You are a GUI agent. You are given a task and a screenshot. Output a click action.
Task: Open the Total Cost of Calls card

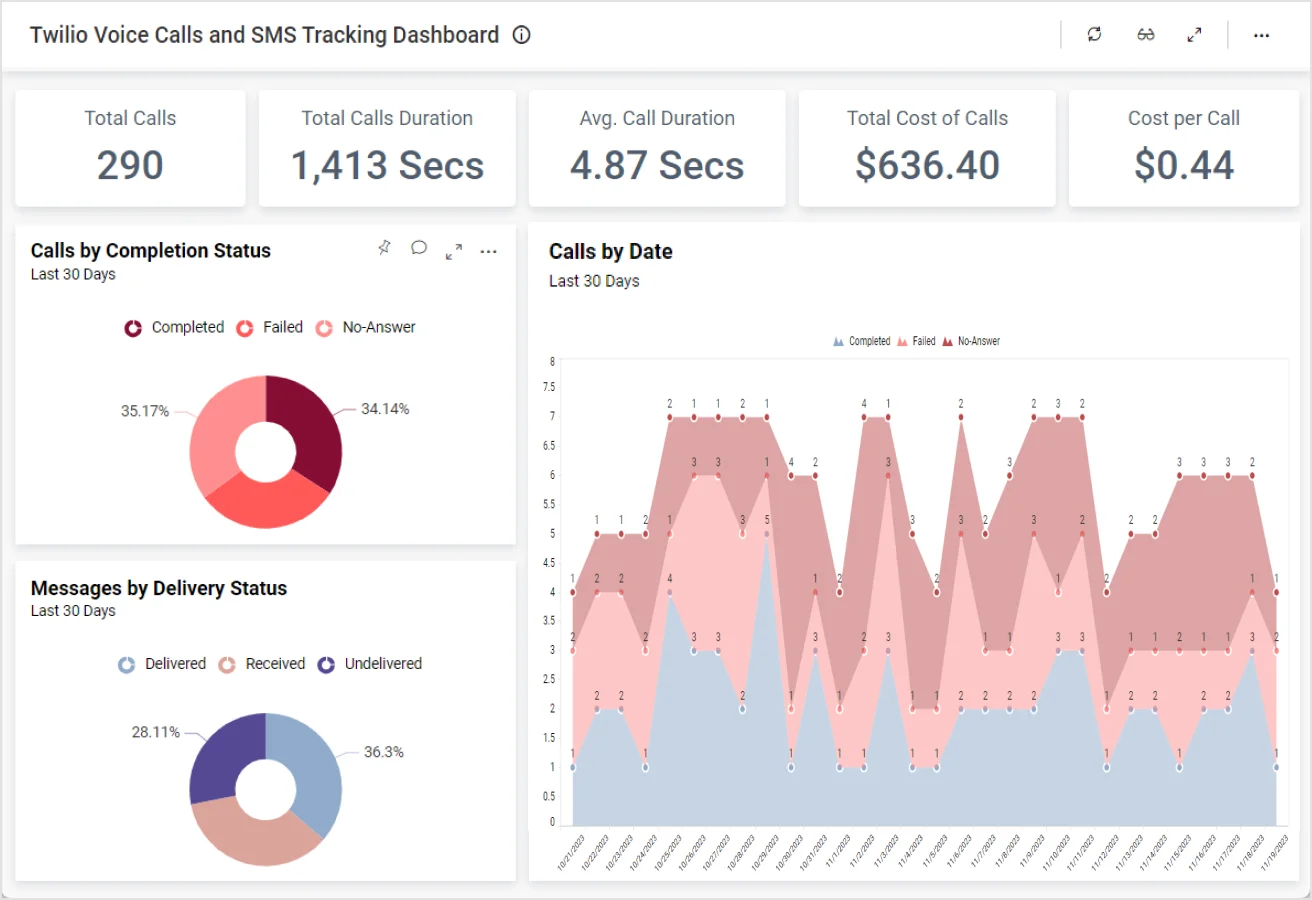(927, 148)
